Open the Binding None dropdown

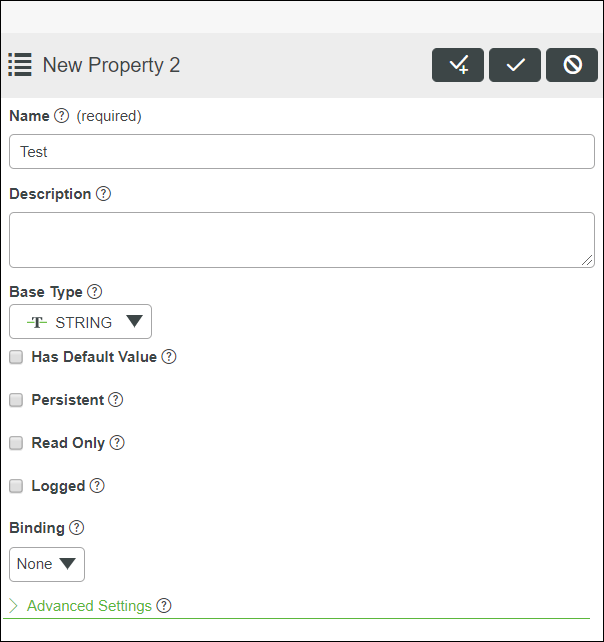47,564
